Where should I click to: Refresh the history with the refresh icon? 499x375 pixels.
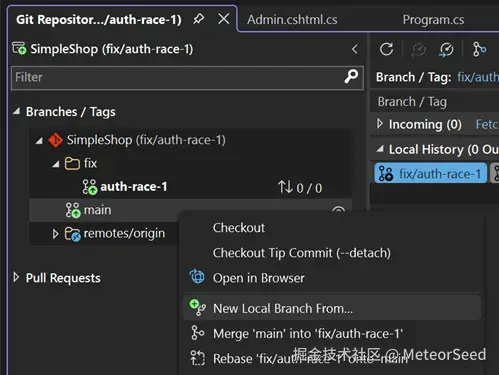click(386, 49)
